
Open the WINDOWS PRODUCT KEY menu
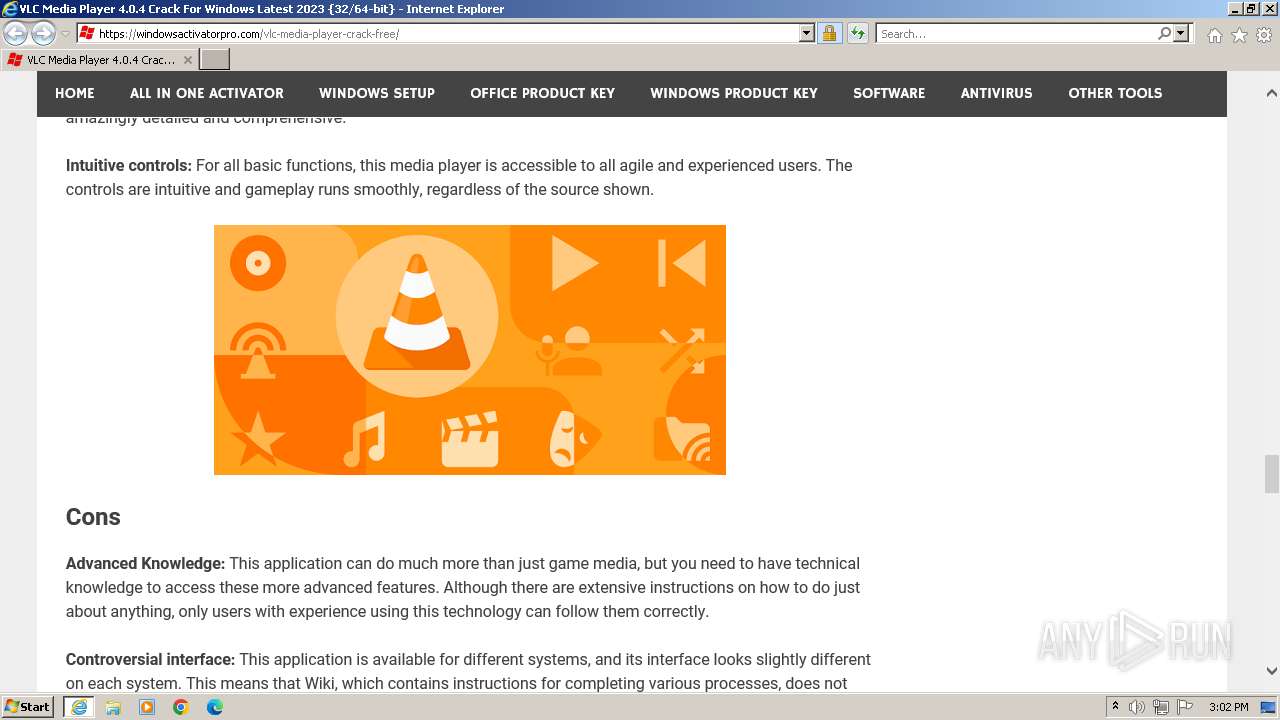734,93
